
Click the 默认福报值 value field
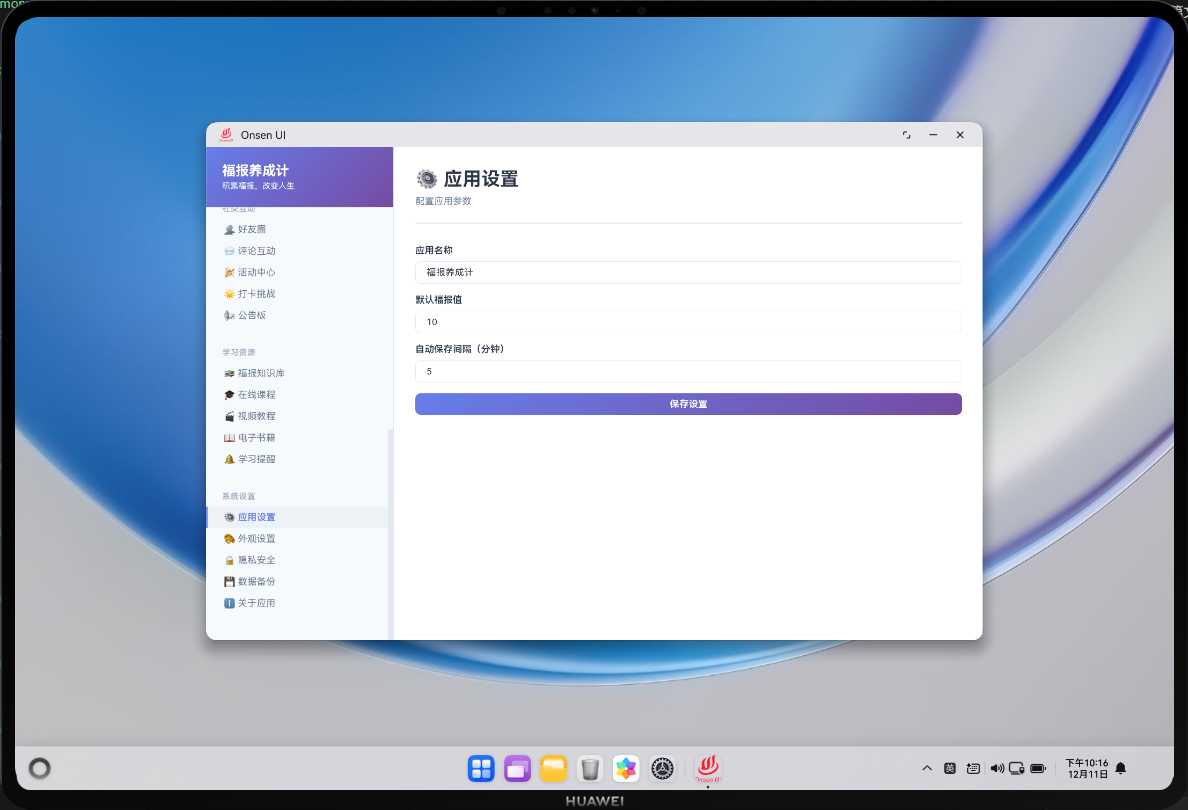click(x=688, y=321)
